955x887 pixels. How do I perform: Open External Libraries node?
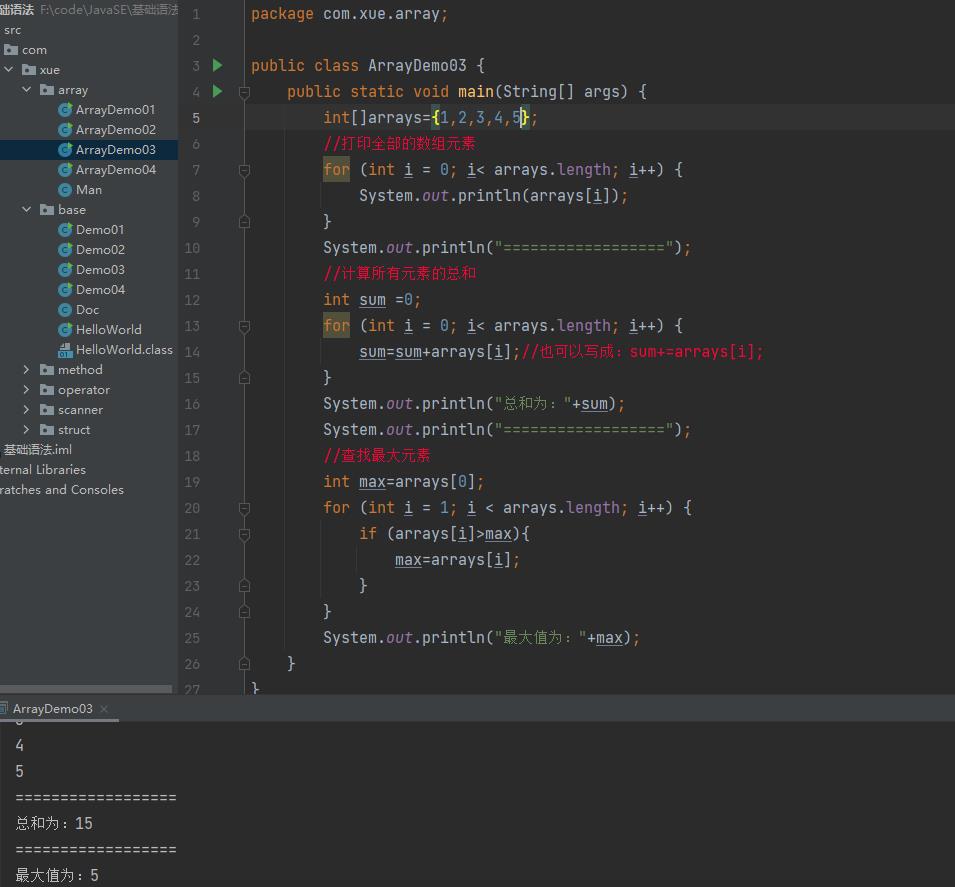click(x=43, y=470)
